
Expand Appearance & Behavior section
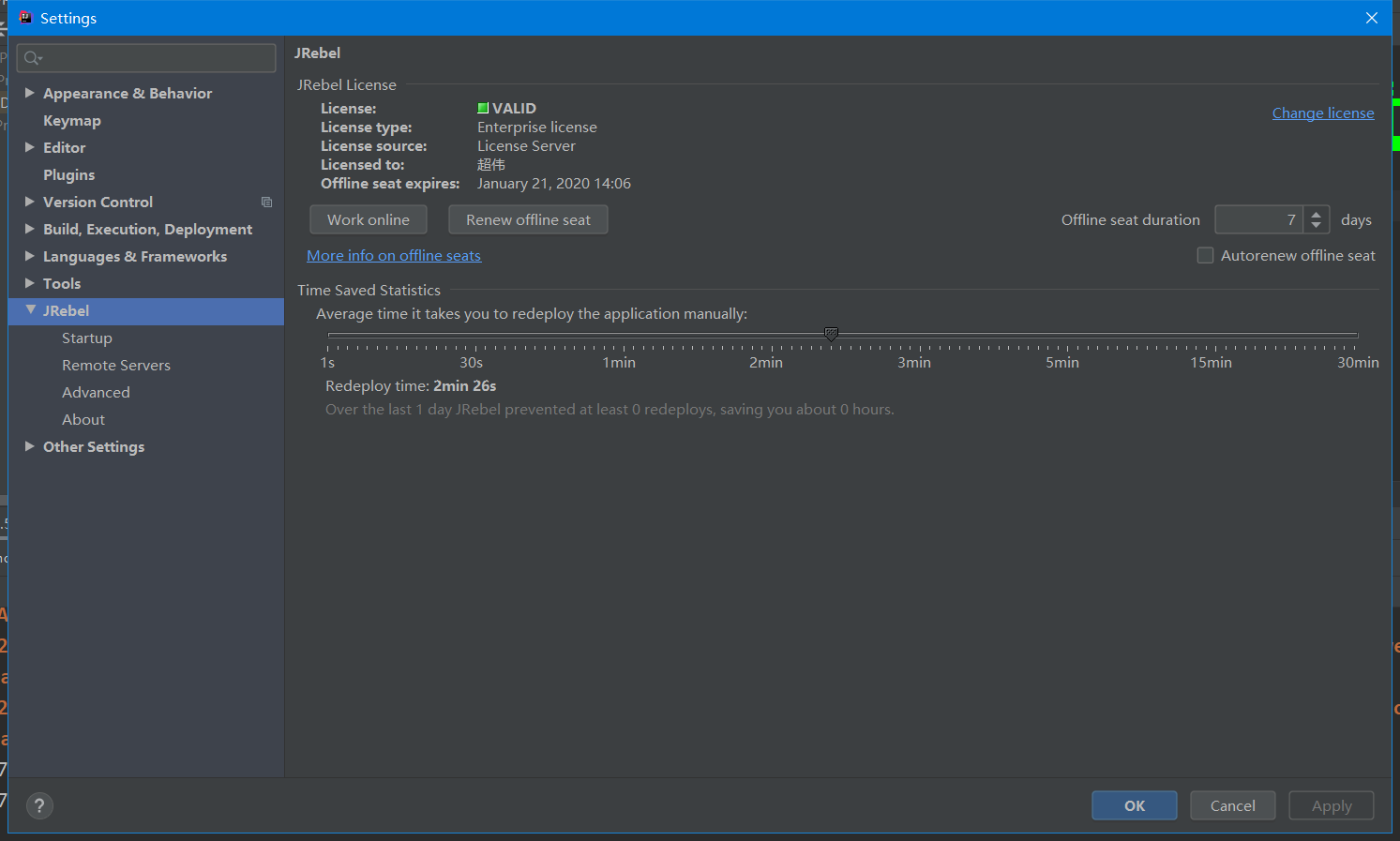click(x=30, y=93)
